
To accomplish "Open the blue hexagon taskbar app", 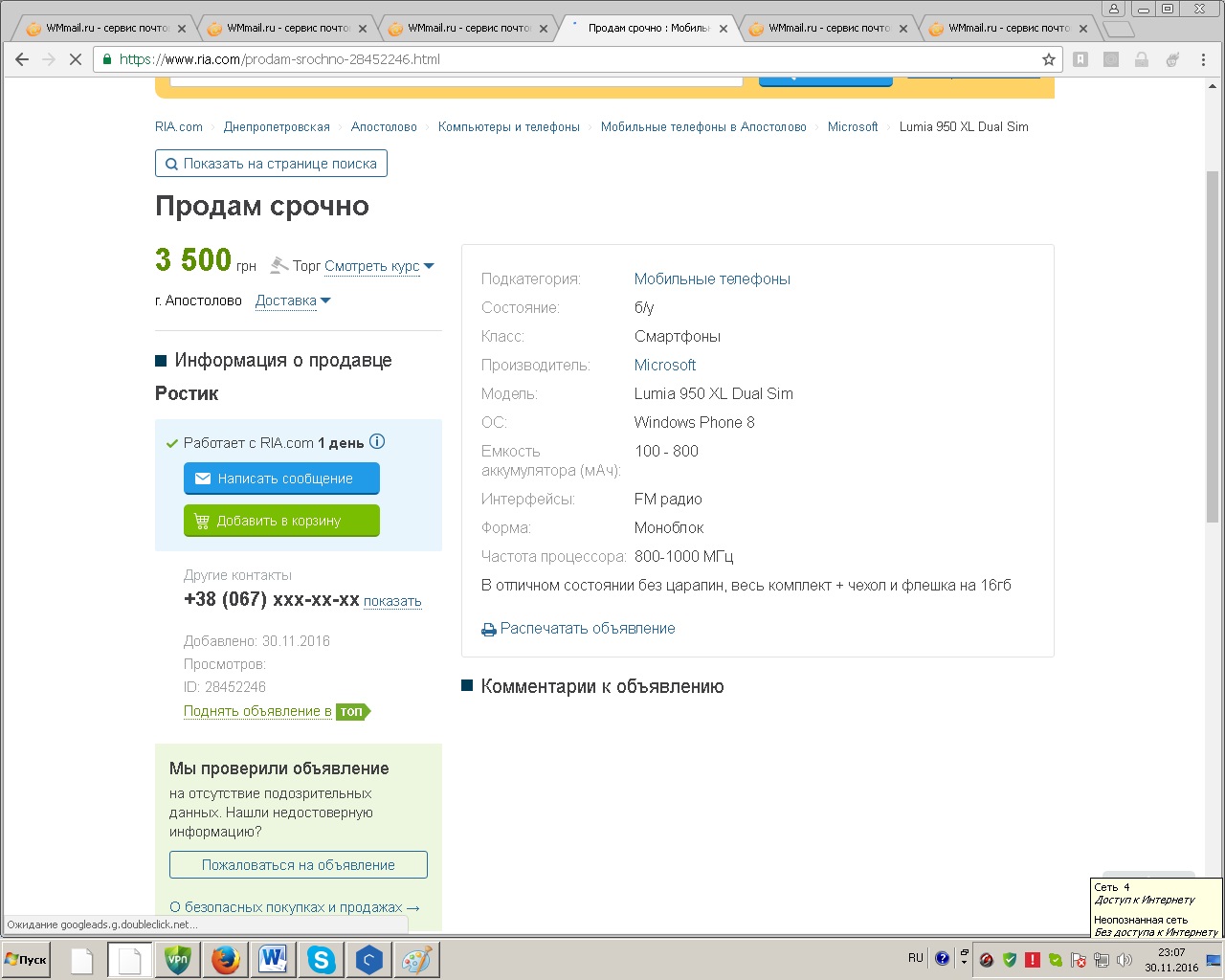I will pyautogui.click(x=369, y=960).
